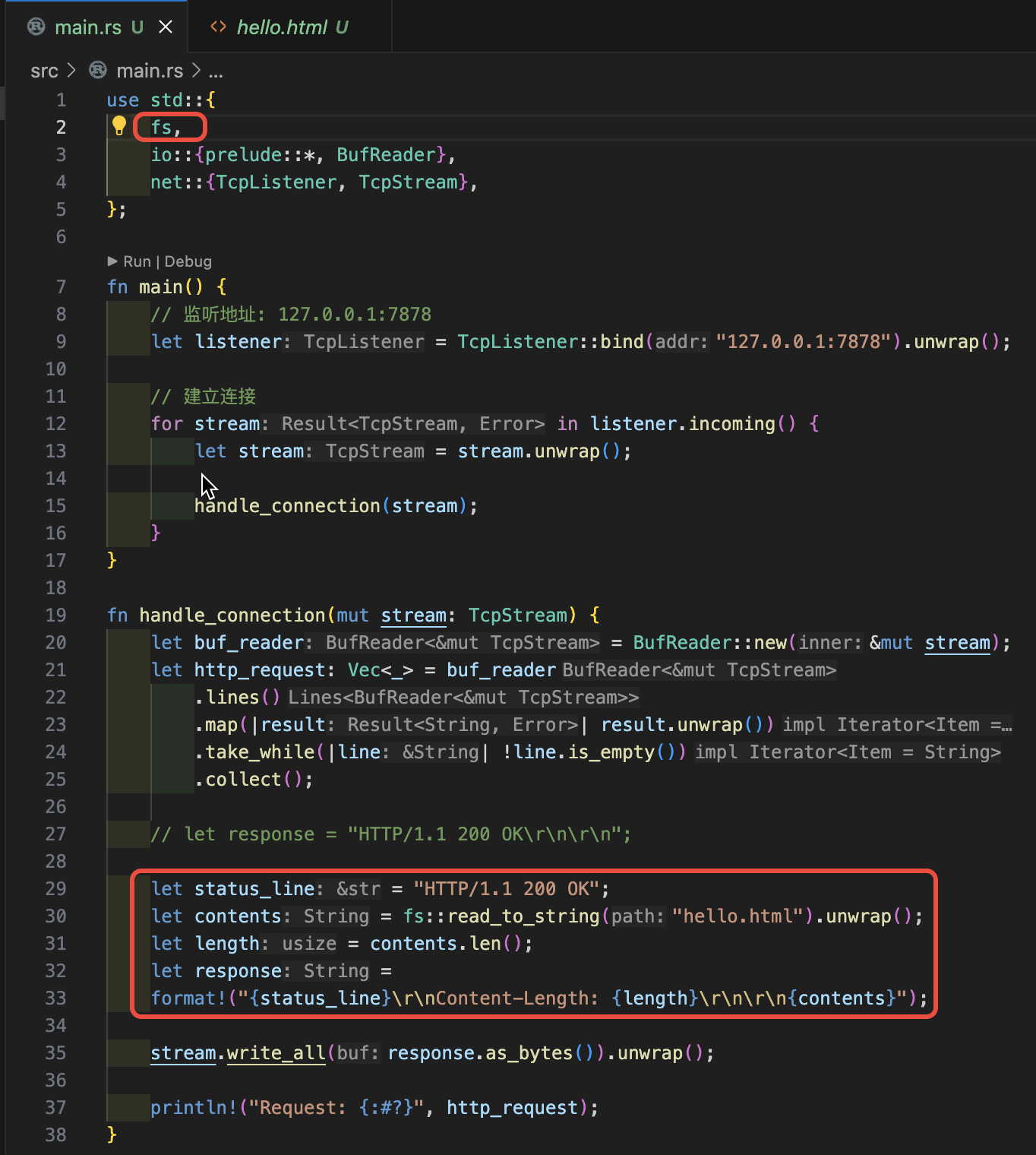Click the handle_connection function definition name

[x=232, y=615]
